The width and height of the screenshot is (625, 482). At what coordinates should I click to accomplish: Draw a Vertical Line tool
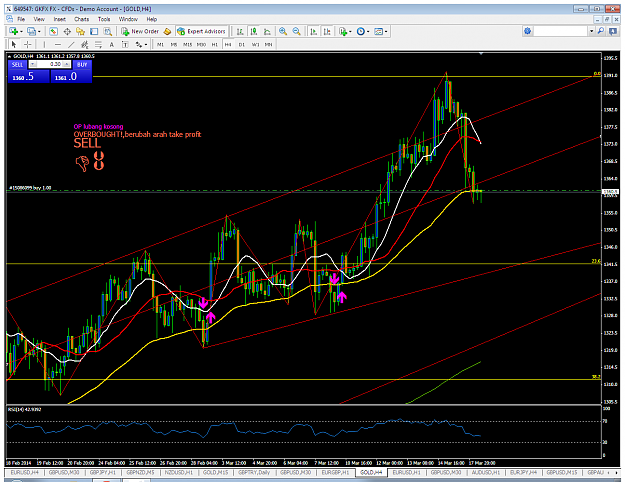click(44, 44)
